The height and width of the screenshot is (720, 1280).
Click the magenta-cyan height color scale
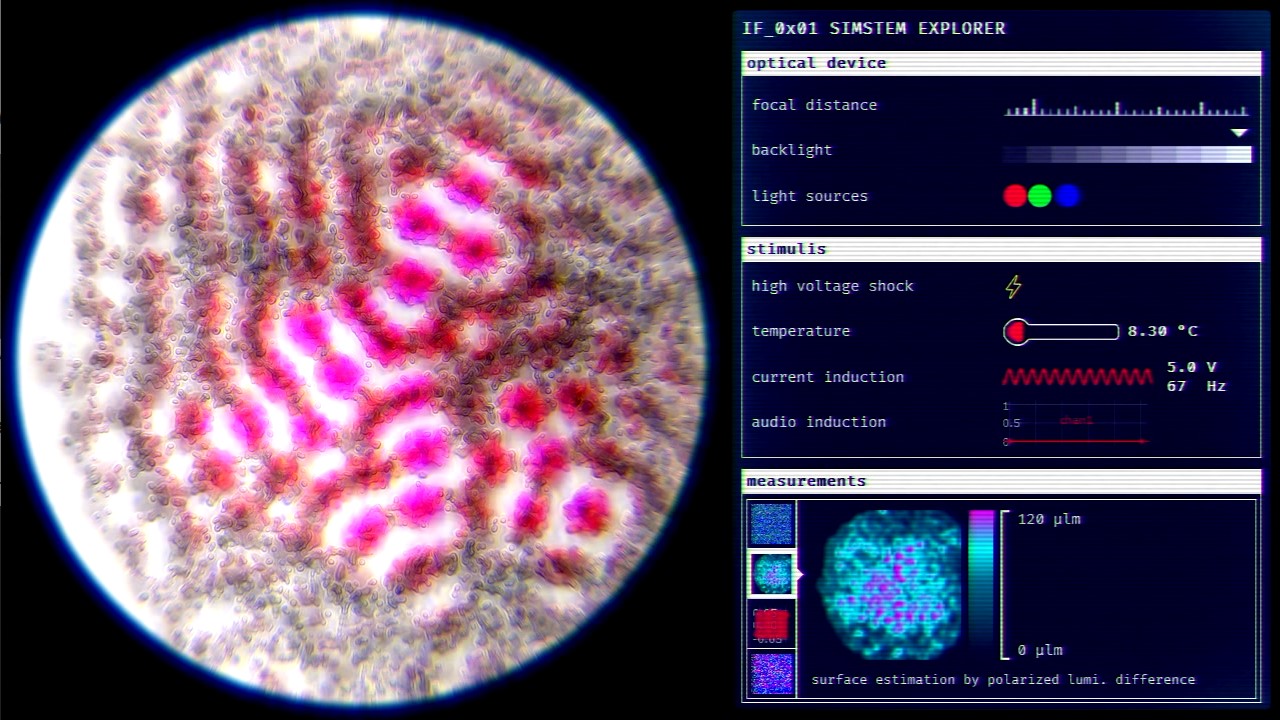pyautogui.click(x=981, y=584)
